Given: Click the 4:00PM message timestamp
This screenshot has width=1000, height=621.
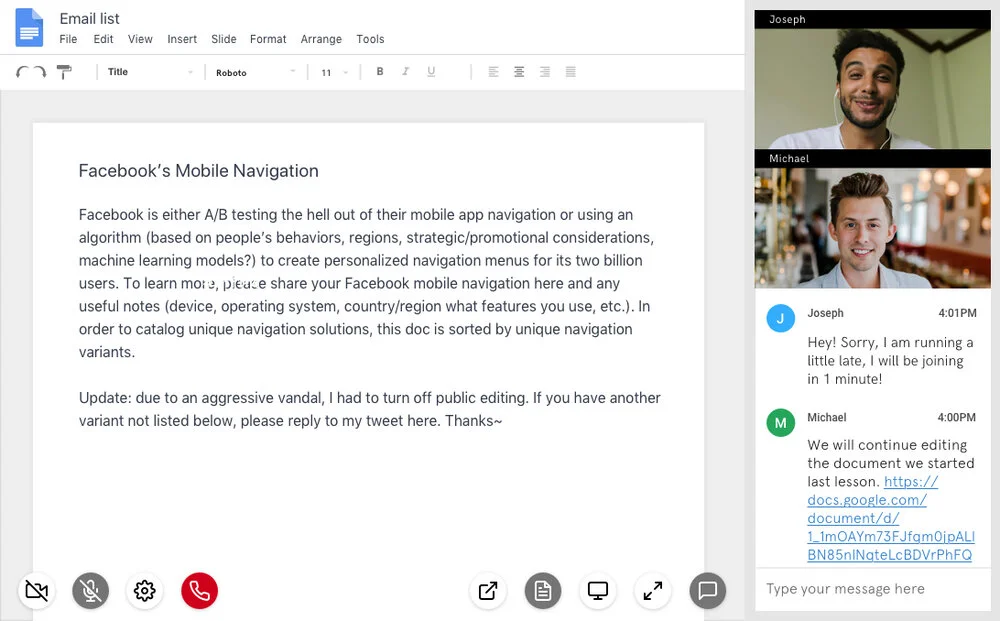Looking at the screenshot, I should [956, 418].
